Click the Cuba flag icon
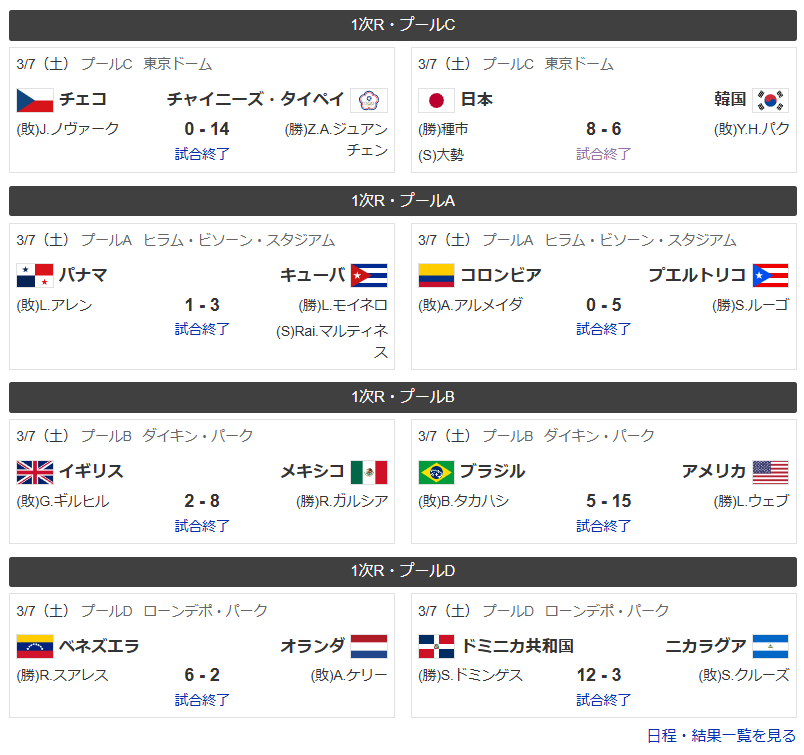 tap(368, 276)
